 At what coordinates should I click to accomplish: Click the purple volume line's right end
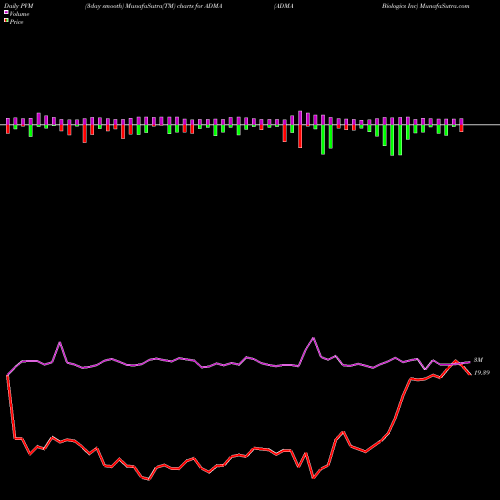point(470,362)
